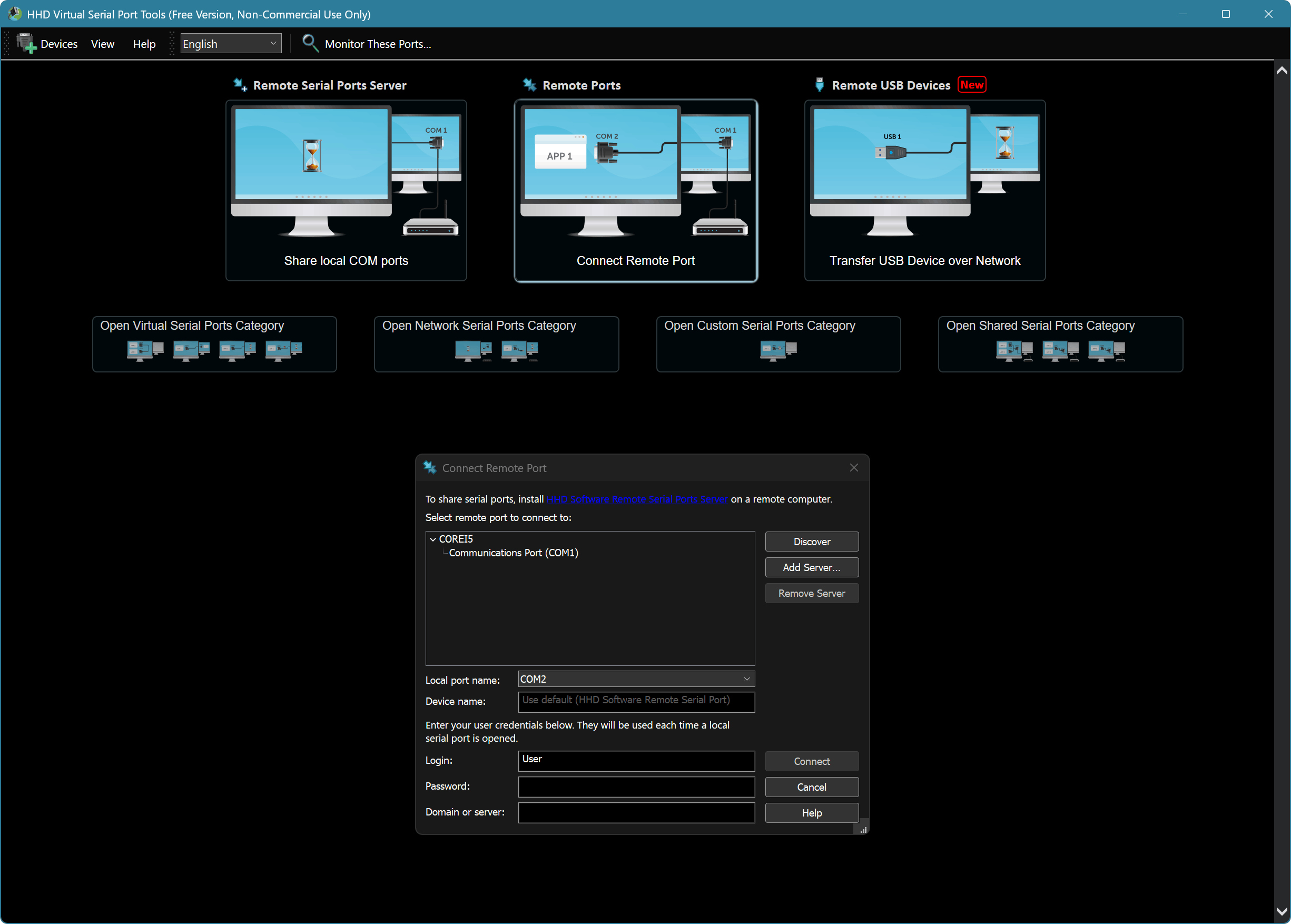Click the Add Server... button
1291x924 pixels.
811,567
